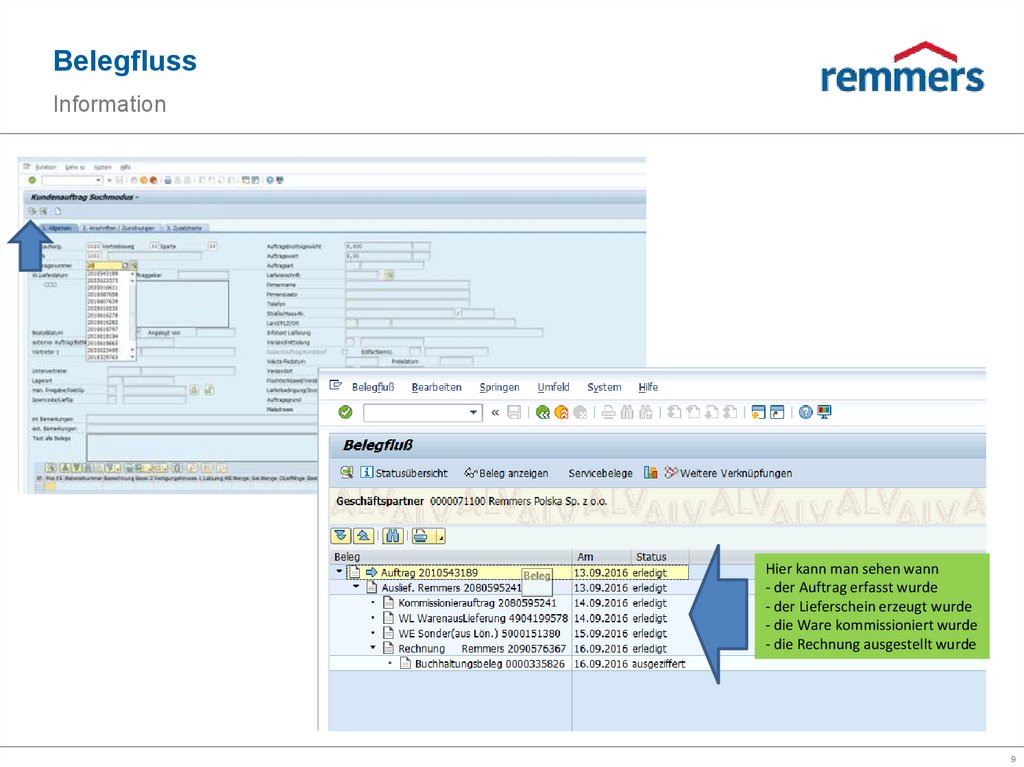Click the Status column header
1024x767 pixels.
(660, 557)
